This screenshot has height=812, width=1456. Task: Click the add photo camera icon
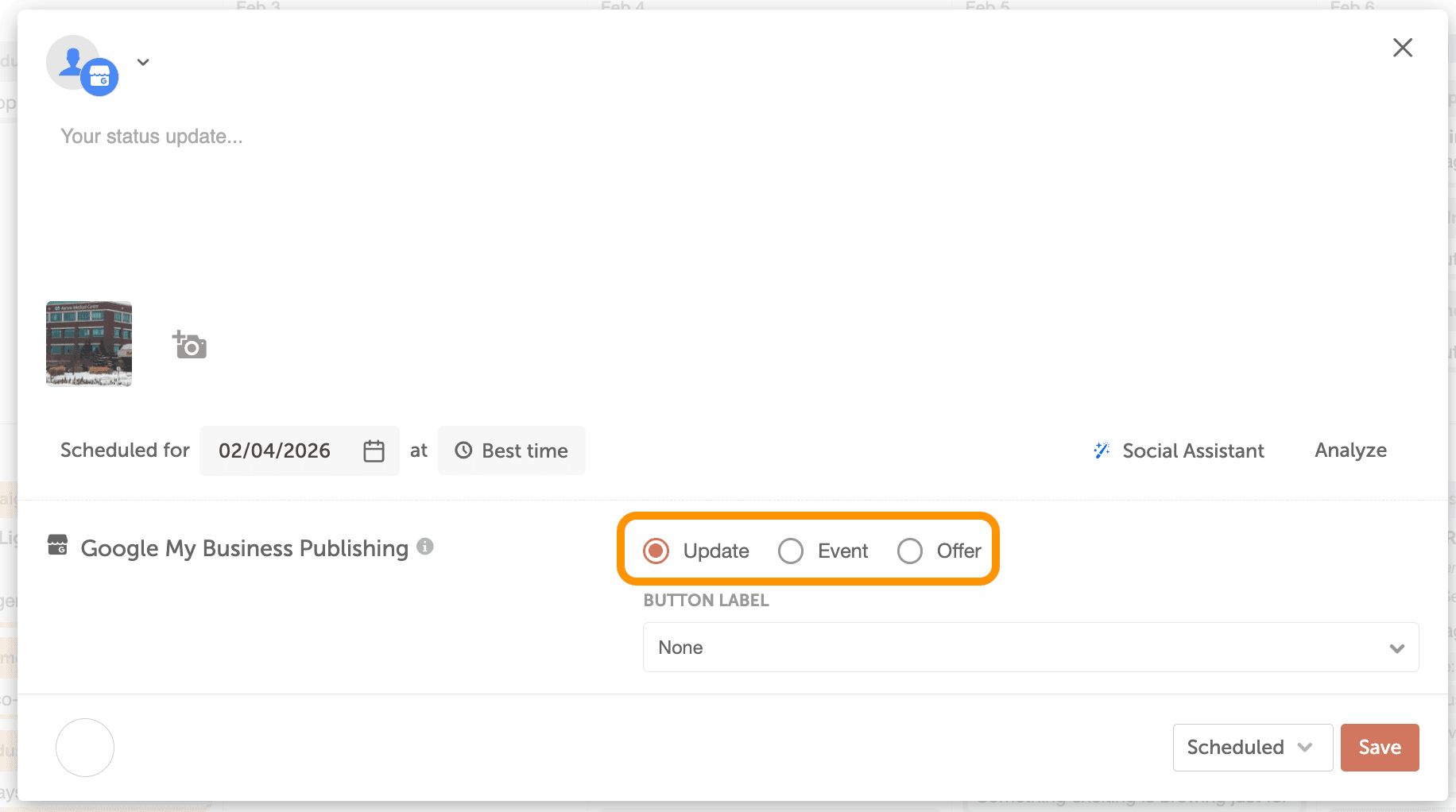[190, 345]
